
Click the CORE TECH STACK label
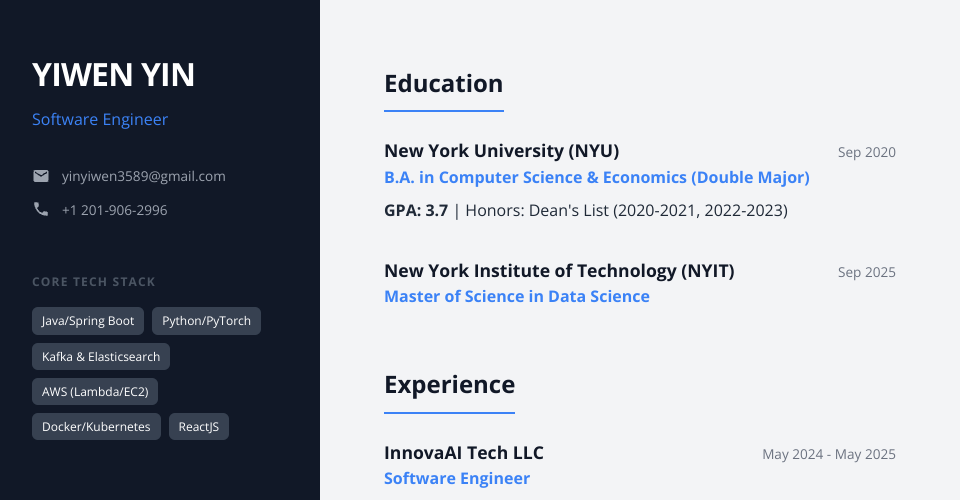point(94,282)
